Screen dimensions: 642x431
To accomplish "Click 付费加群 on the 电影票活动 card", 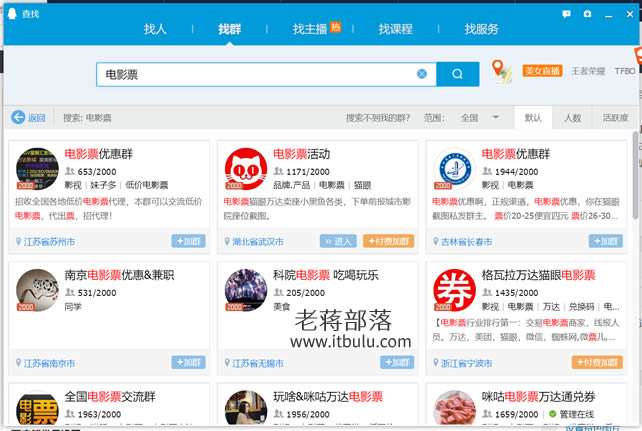I will click(x=389, y=241).
